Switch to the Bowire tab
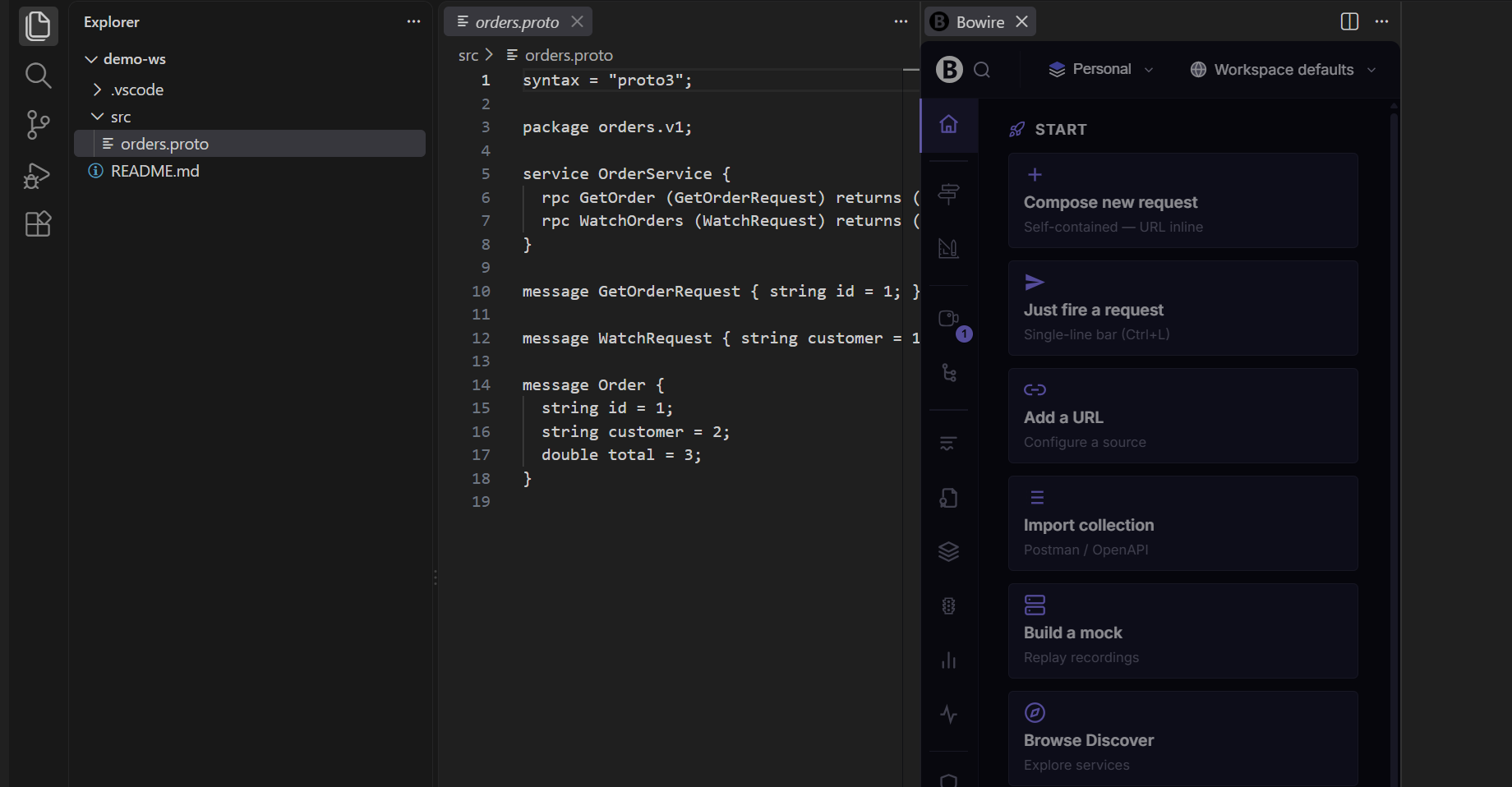The width and height of the screenshot is (1512, 787). click(x=980, y=21)
